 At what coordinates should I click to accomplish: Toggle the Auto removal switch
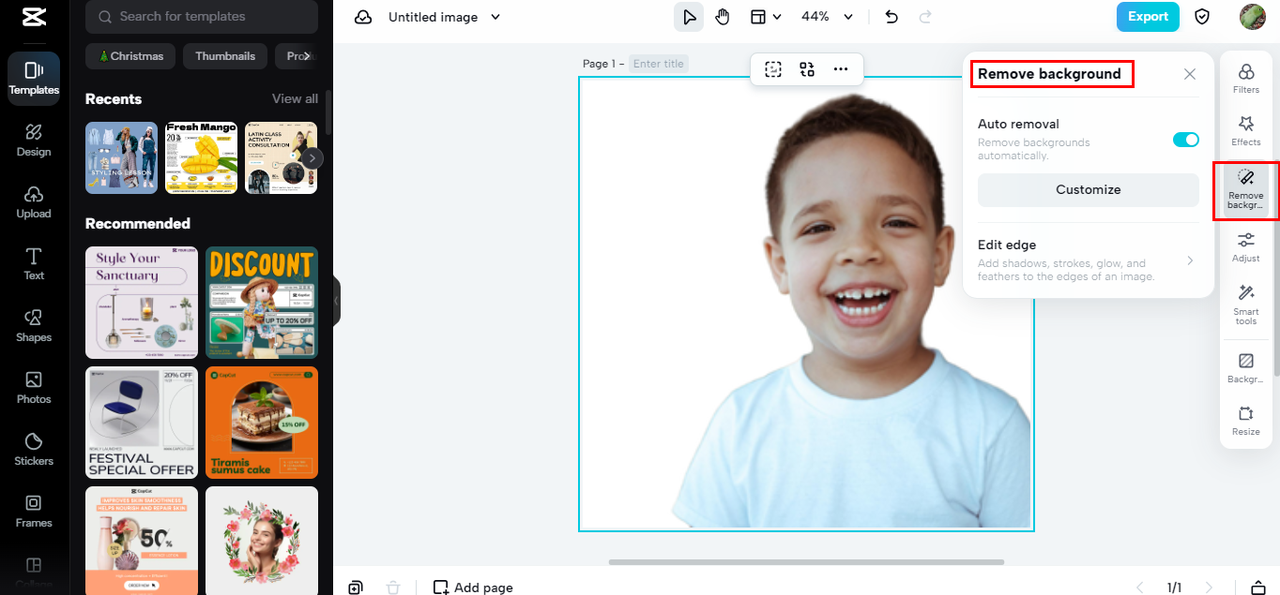pos(1186,140)
